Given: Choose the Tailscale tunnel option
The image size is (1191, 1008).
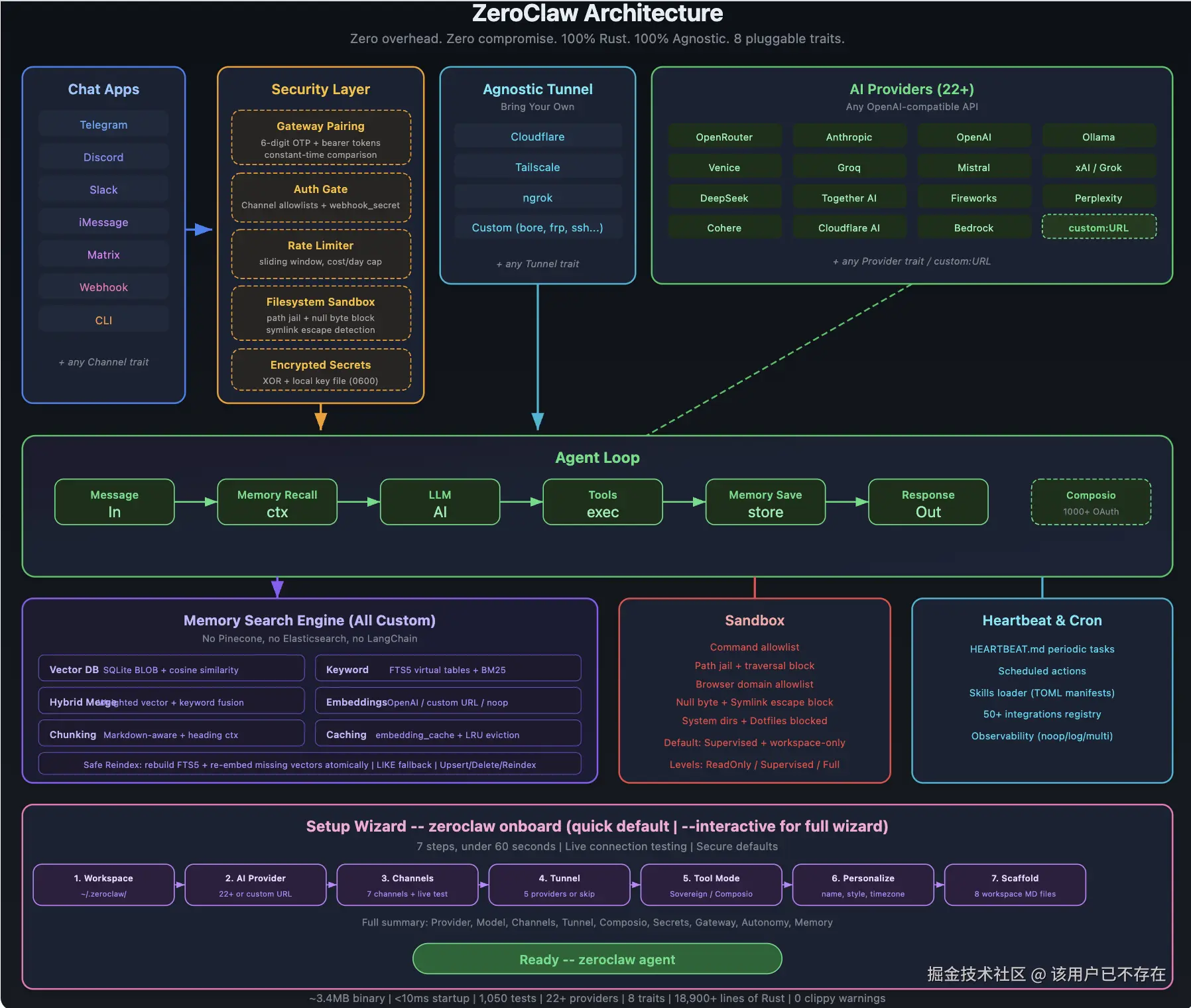Looking at the screenshot, I should click(x=538, y=167).
